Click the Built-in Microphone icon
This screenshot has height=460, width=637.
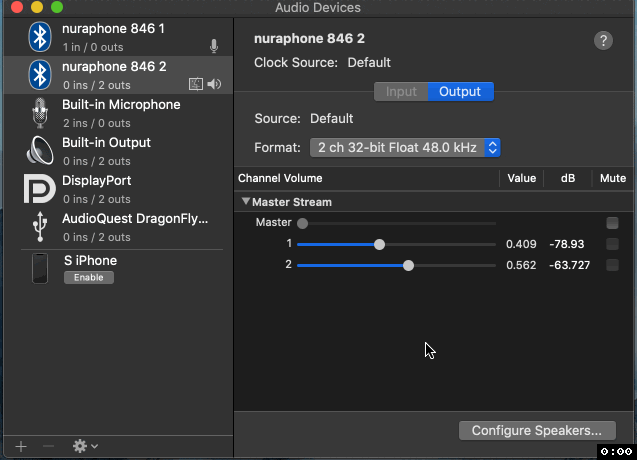(x=40, y=113)
